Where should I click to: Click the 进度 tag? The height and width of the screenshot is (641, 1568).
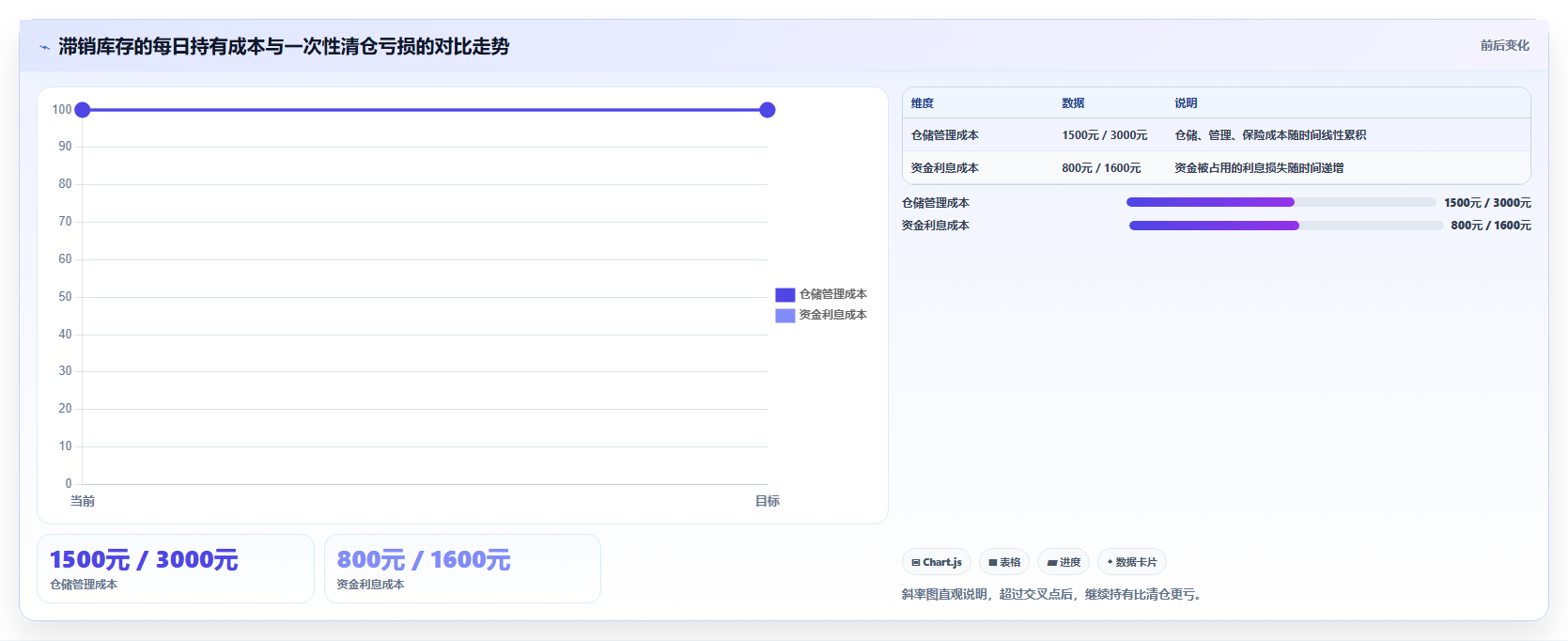[1063, 562]
